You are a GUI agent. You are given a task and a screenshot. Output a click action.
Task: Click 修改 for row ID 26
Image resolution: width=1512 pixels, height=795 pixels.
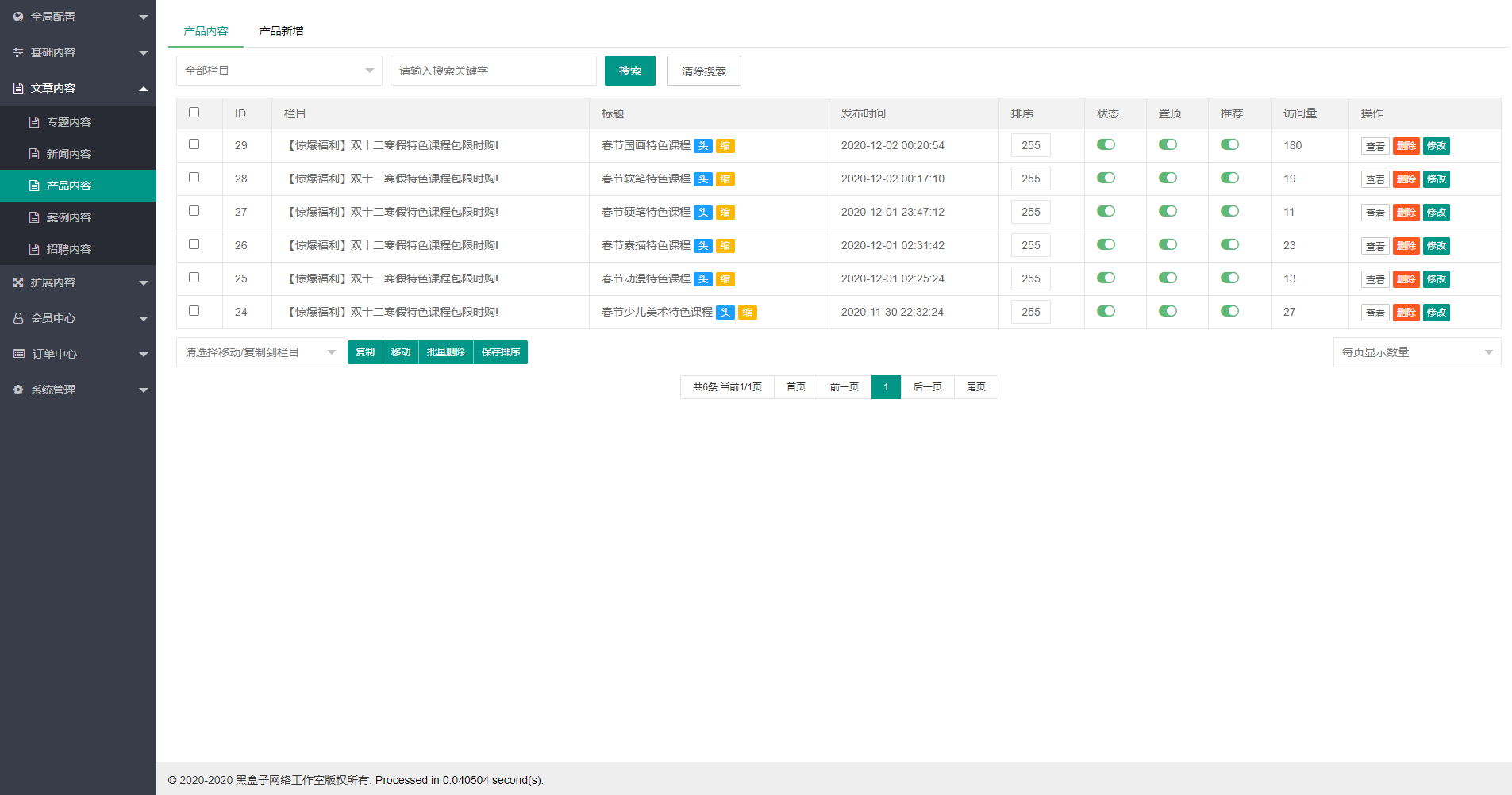coord(1437,246)
